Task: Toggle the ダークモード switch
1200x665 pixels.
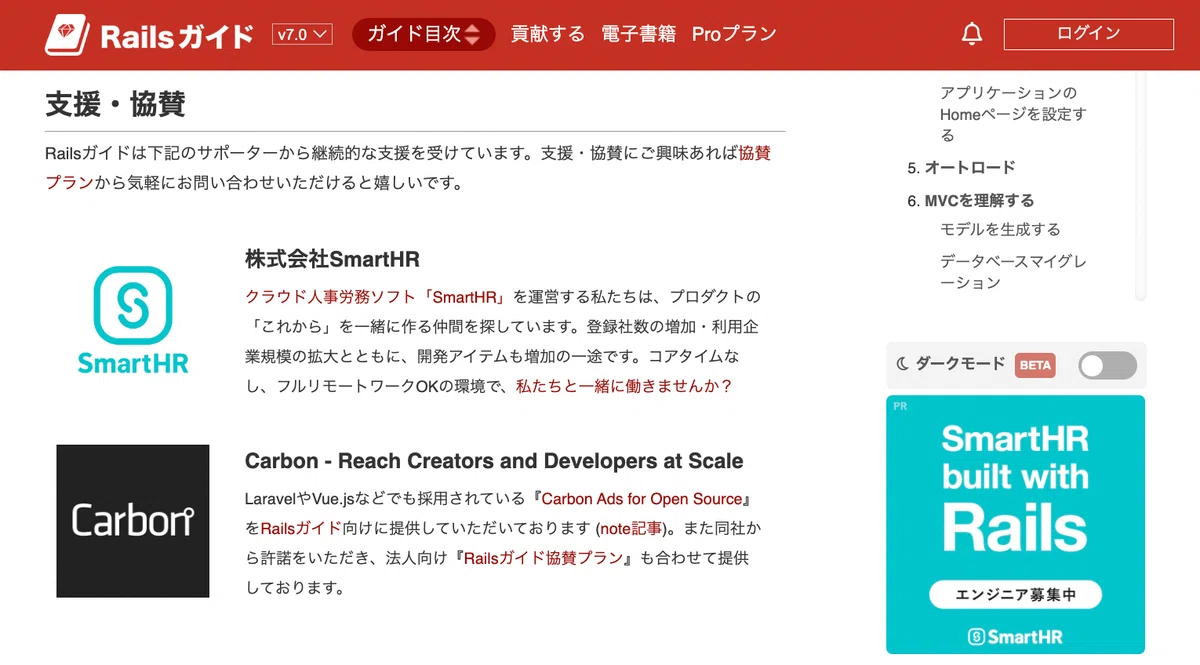Action: coord(1107,365)
